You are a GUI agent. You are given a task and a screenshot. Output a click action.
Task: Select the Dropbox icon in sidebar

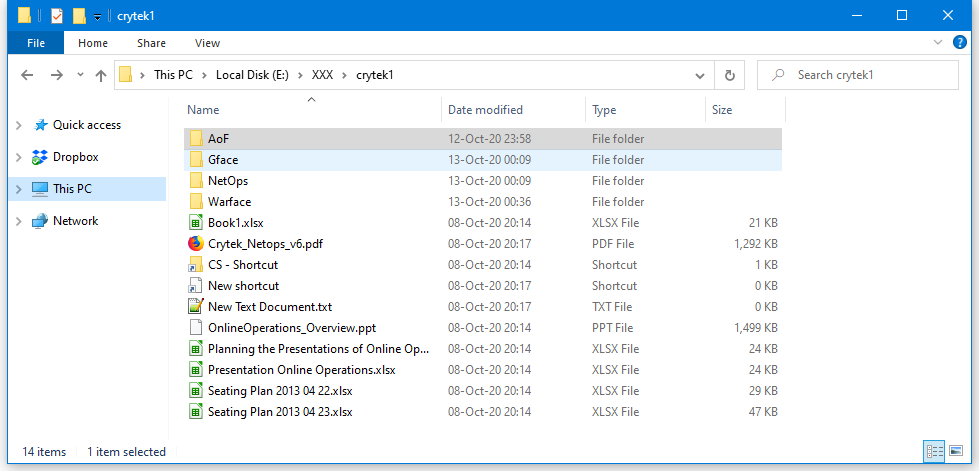point(40,157)
